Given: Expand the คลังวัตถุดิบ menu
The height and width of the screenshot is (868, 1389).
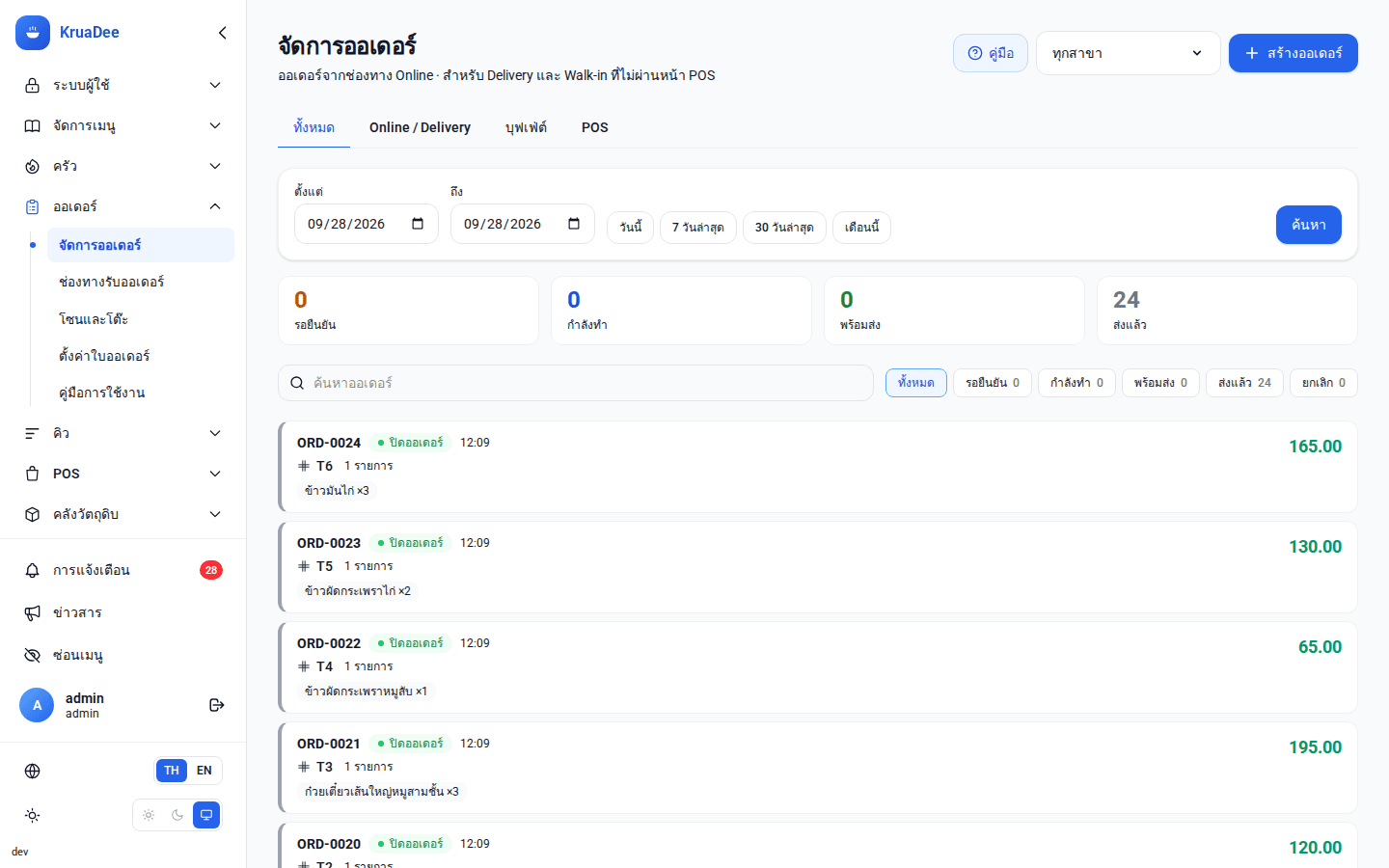Looking at the screenshot, I should [x=123, y=514].
